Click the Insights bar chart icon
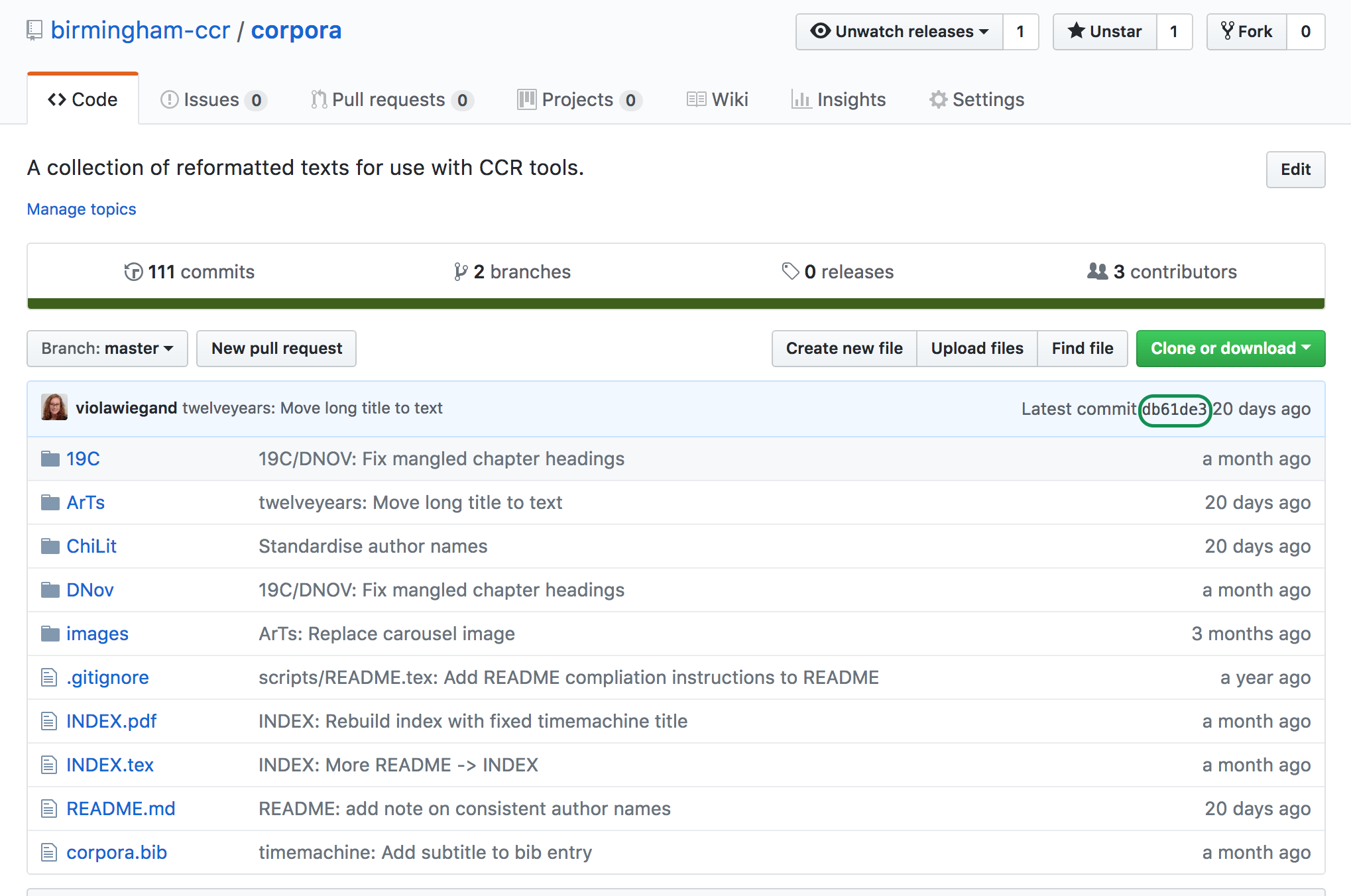Screen dimensions: 1351x896 [x=801, y=99]
